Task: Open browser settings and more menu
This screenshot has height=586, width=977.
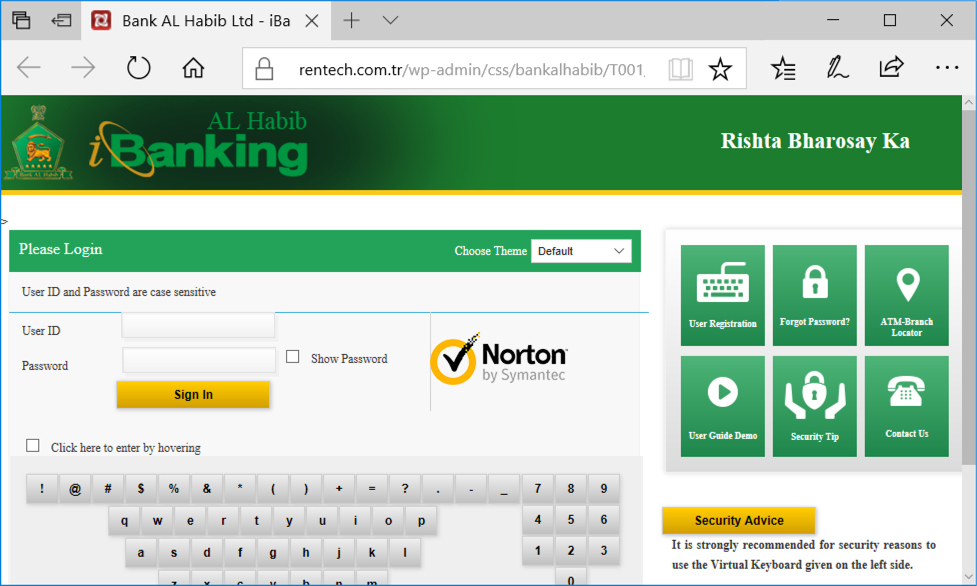Action: coord(946,68)
